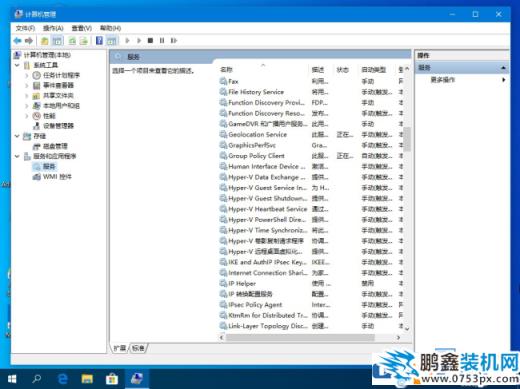
Task: Open the 文件(F) menu
Action: tap(25, 28)
